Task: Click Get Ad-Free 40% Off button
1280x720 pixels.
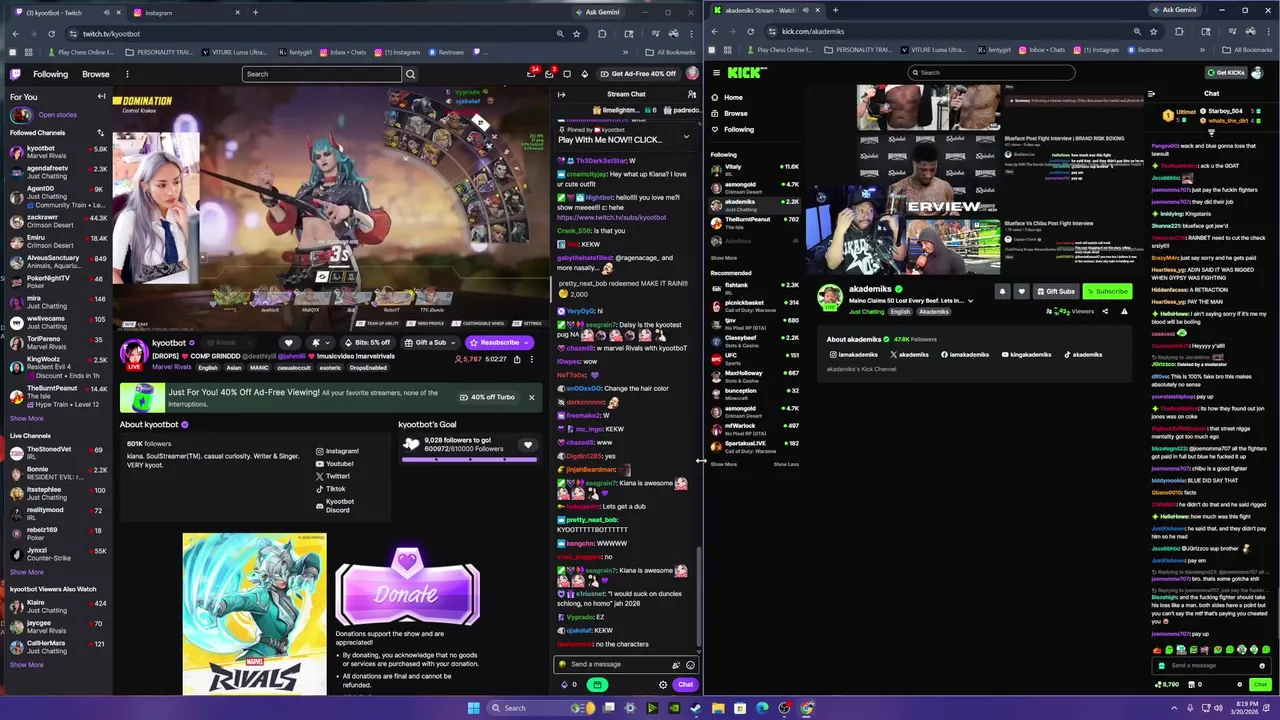Action: point(638,74)
